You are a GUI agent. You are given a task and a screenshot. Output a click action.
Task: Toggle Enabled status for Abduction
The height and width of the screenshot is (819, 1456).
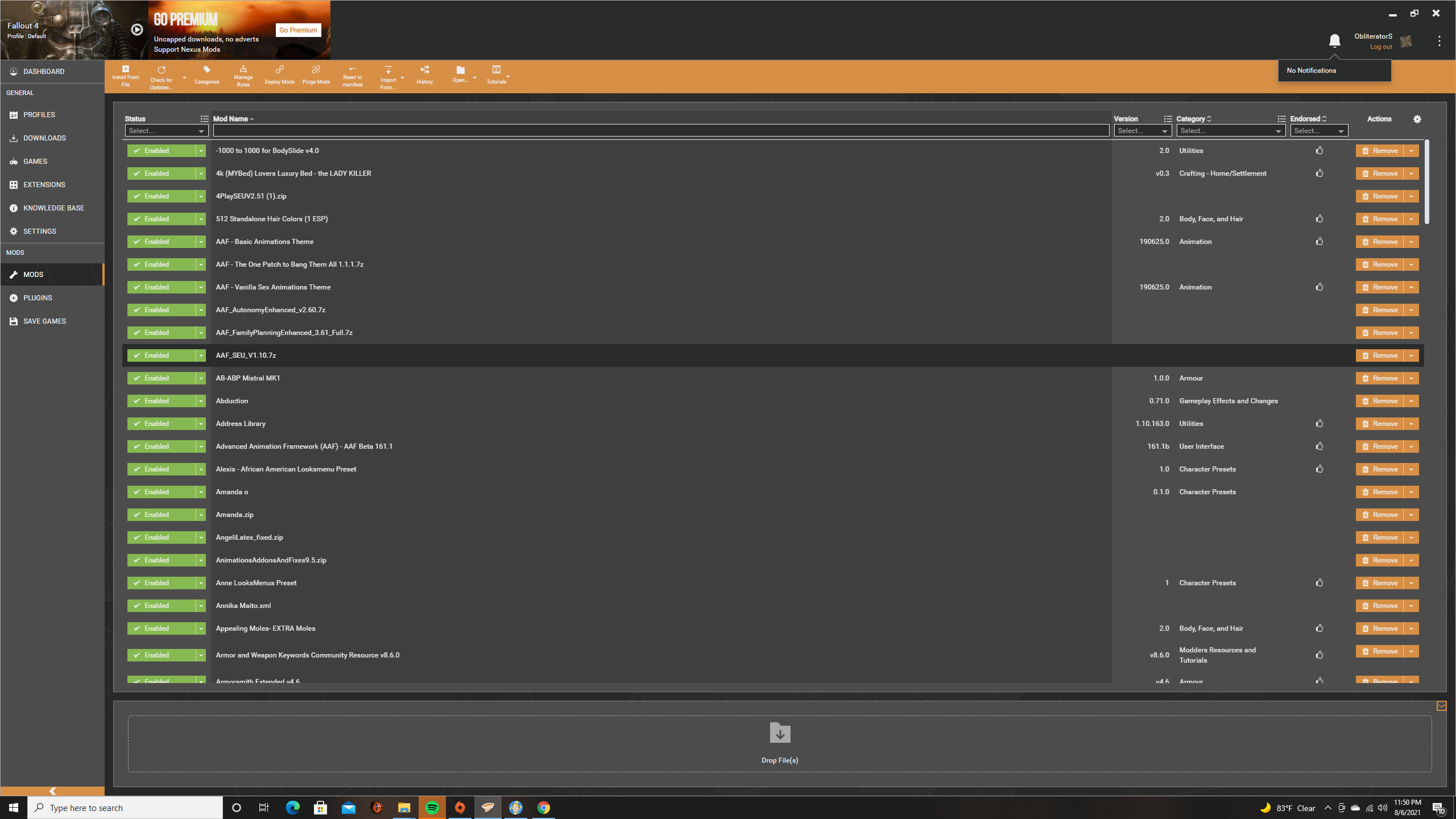tap(161, 401)
